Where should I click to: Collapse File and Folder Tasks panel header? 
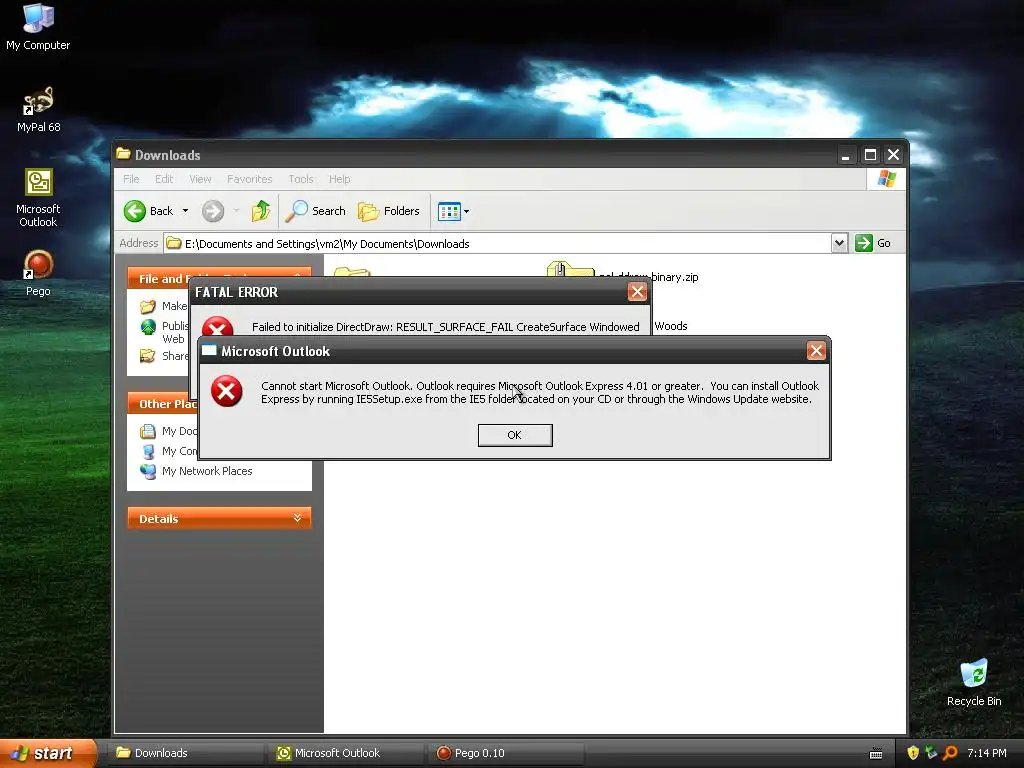pos(219,278)
